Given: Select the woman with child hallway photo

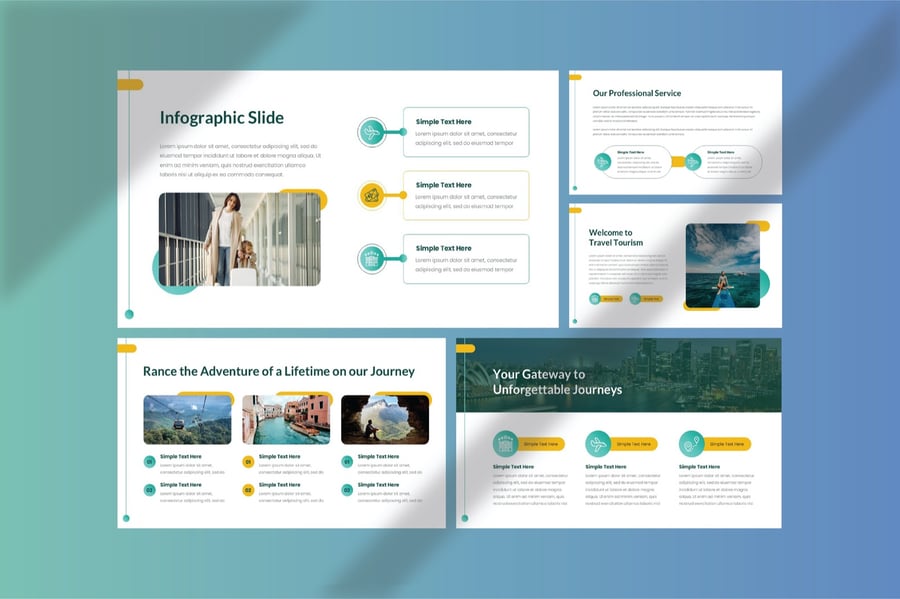Looking at the screenshot, I should tap(239, 239).
